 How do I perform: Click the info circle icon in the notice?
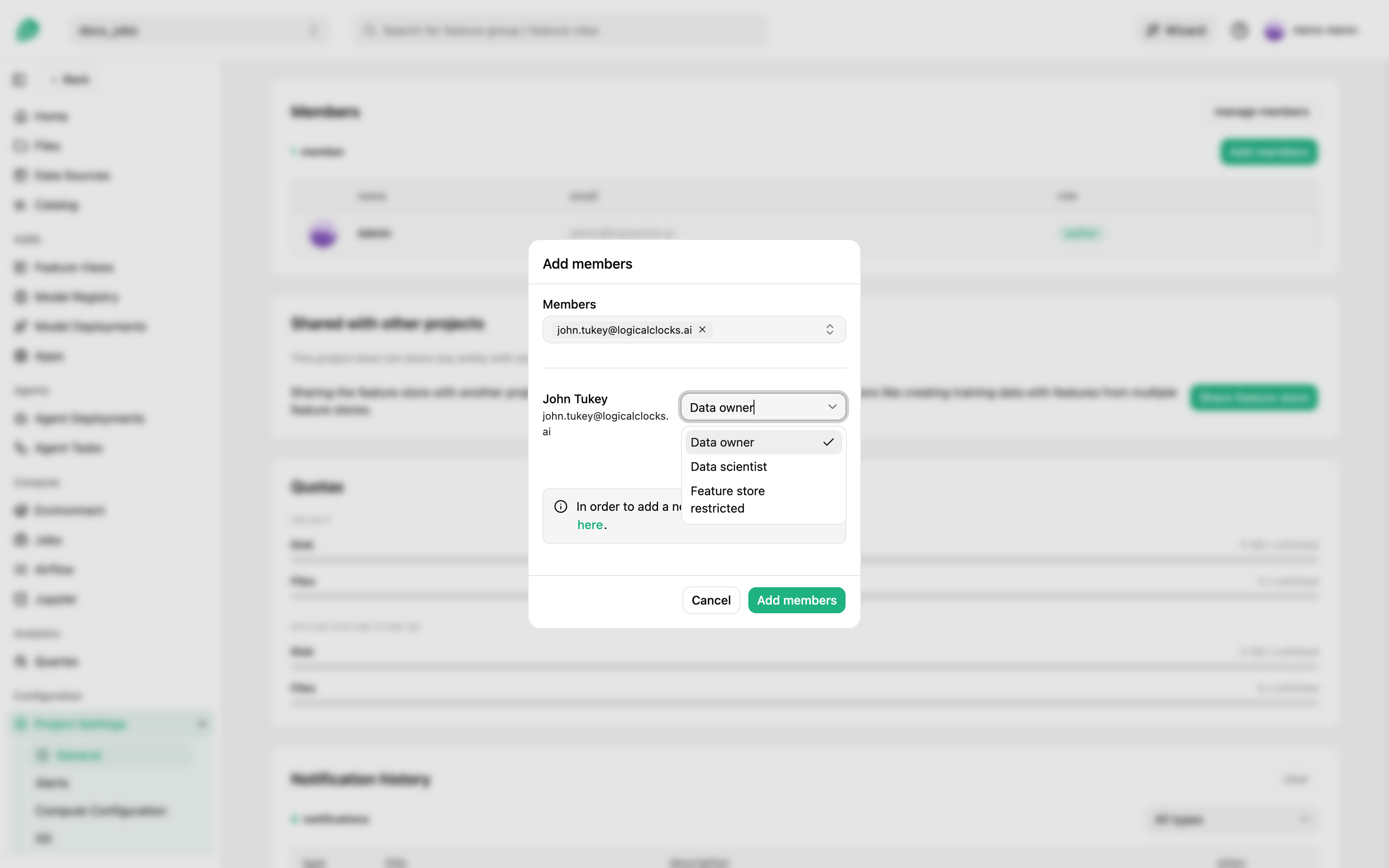coord(561,506)
